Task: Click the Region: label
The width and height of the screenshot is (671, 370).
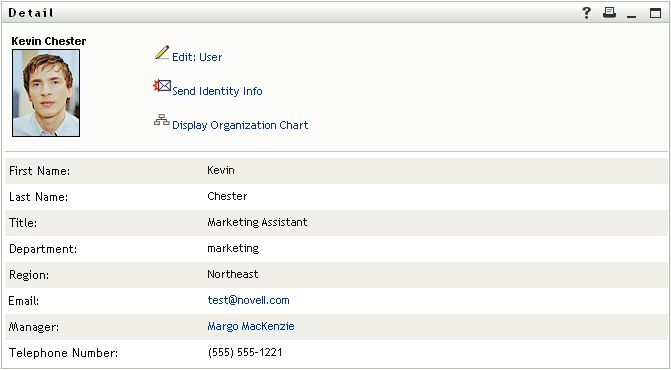Action: coord(29,275)
